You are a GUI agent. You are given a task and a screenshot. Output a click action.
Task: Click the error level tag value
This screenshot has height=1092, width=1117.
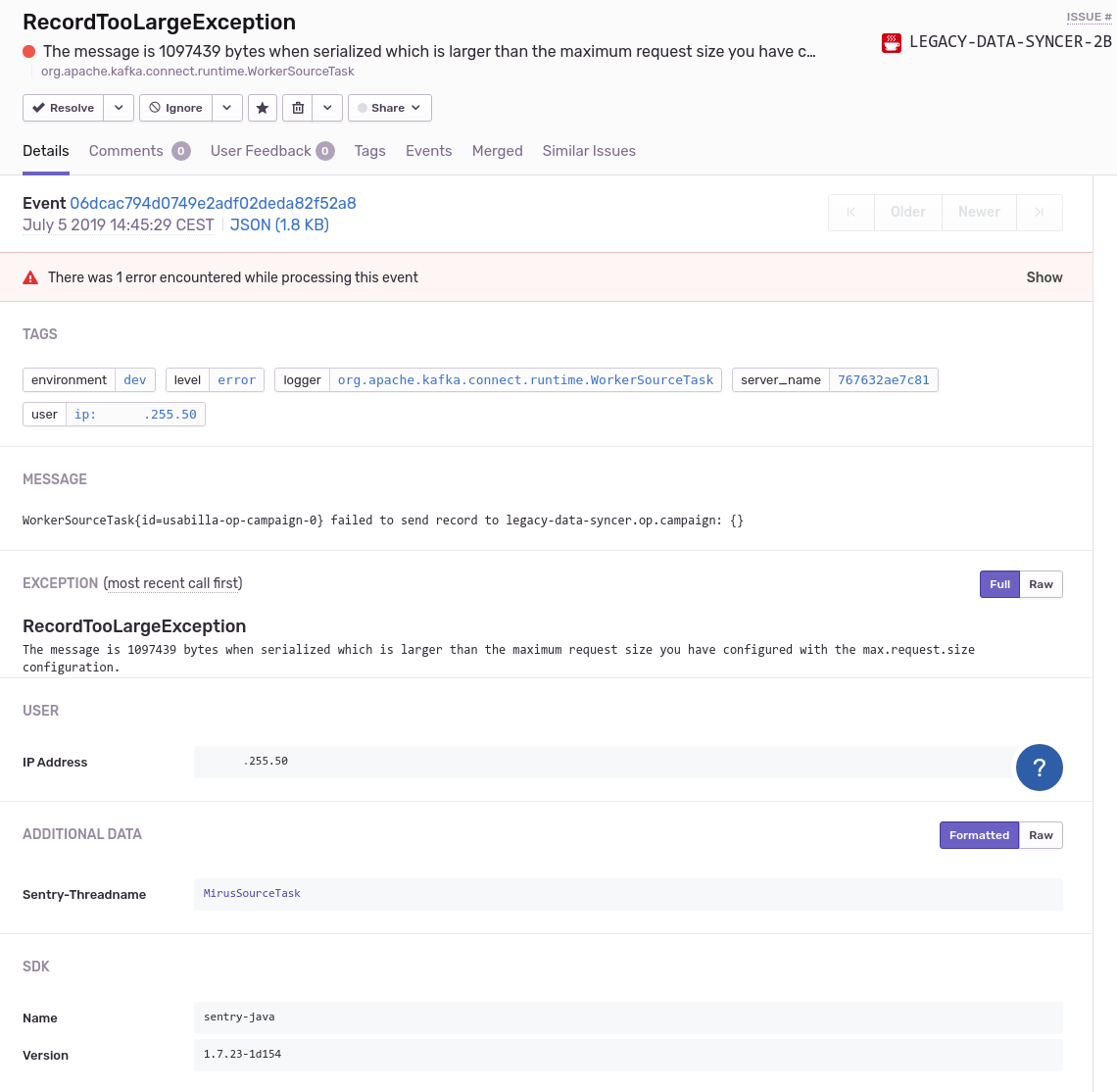coord(236,380)
